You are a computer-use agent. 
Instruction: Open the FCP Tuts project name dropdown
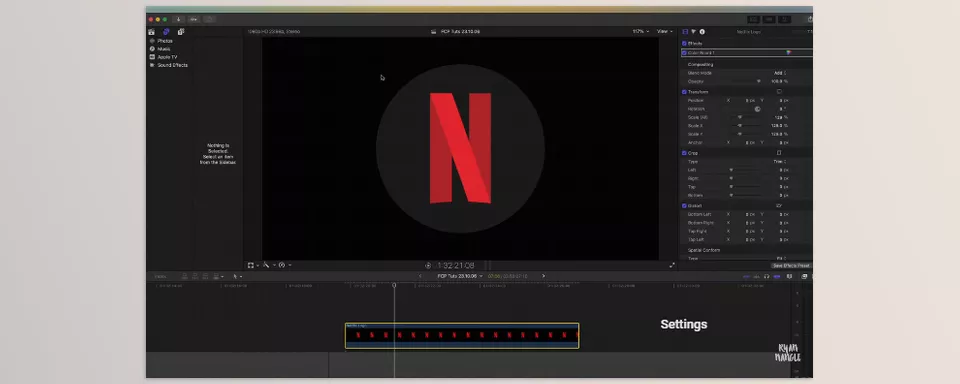tap(459, 276)
